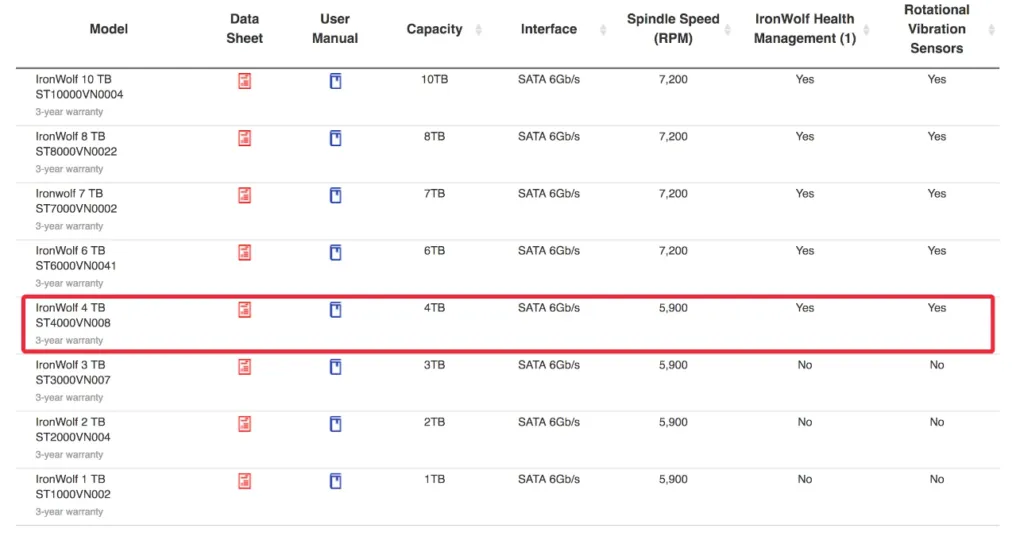Click the Data Sheet column header
The height and width of the screenshot is (536, 1024).
pyautogui.click(x=244, y=29)
